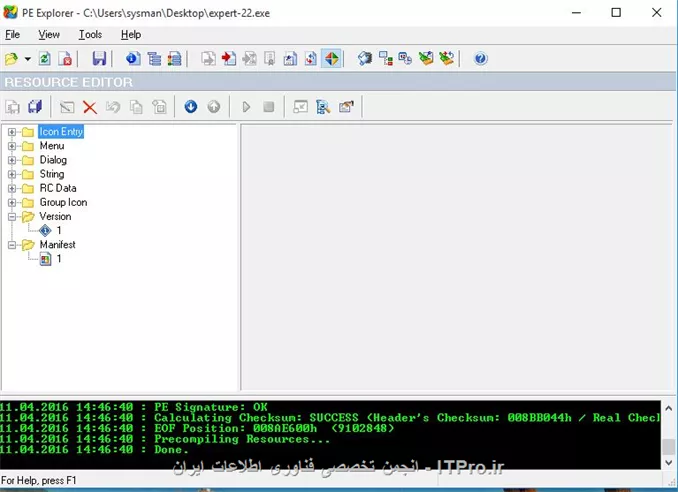This screenshot has height=492, width=678.
Task: Expand the Group Icon folder
Action: point(12,203)
